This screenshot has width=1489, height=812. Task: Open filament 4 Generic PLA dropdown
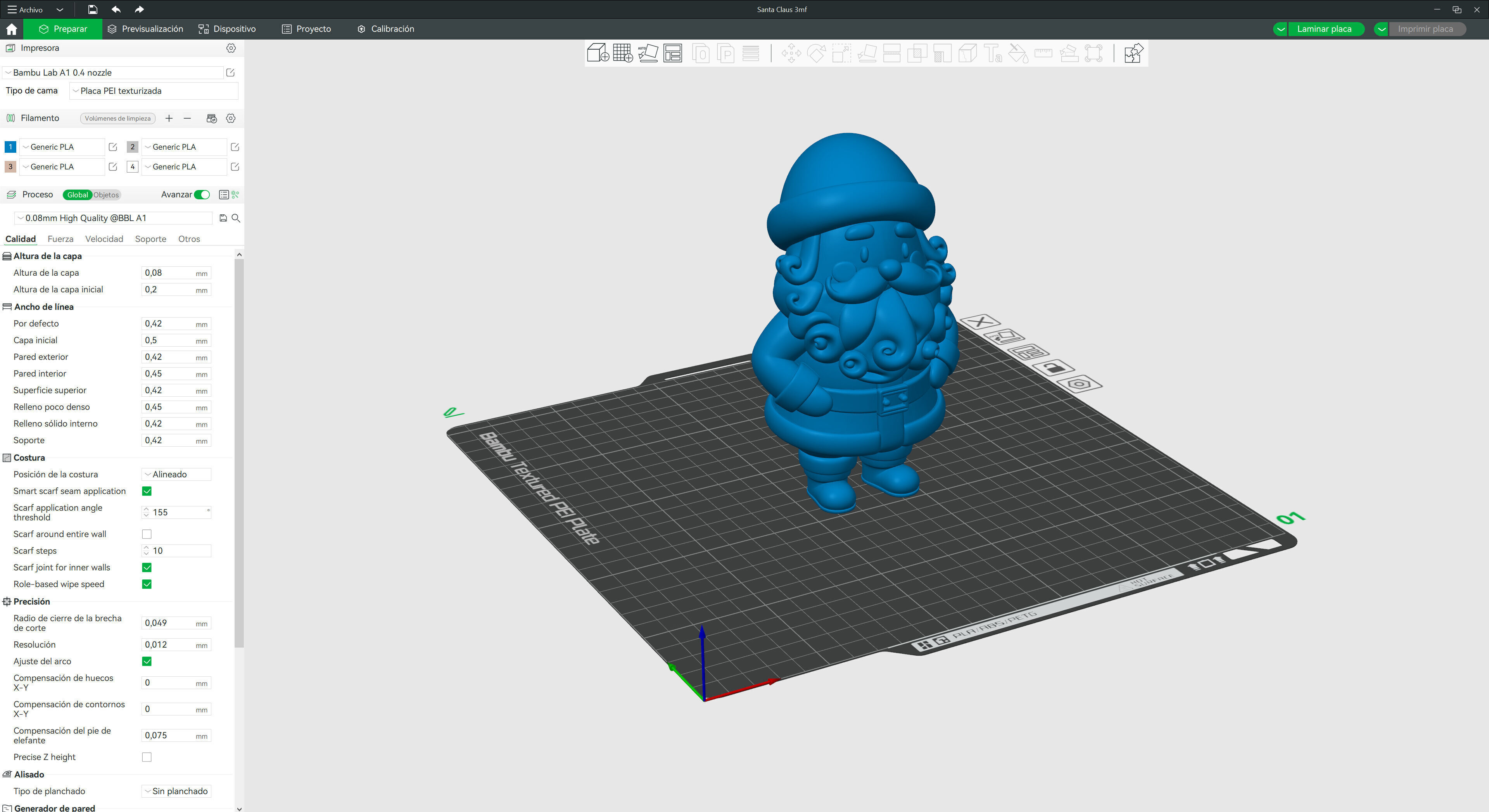(185, 167)
